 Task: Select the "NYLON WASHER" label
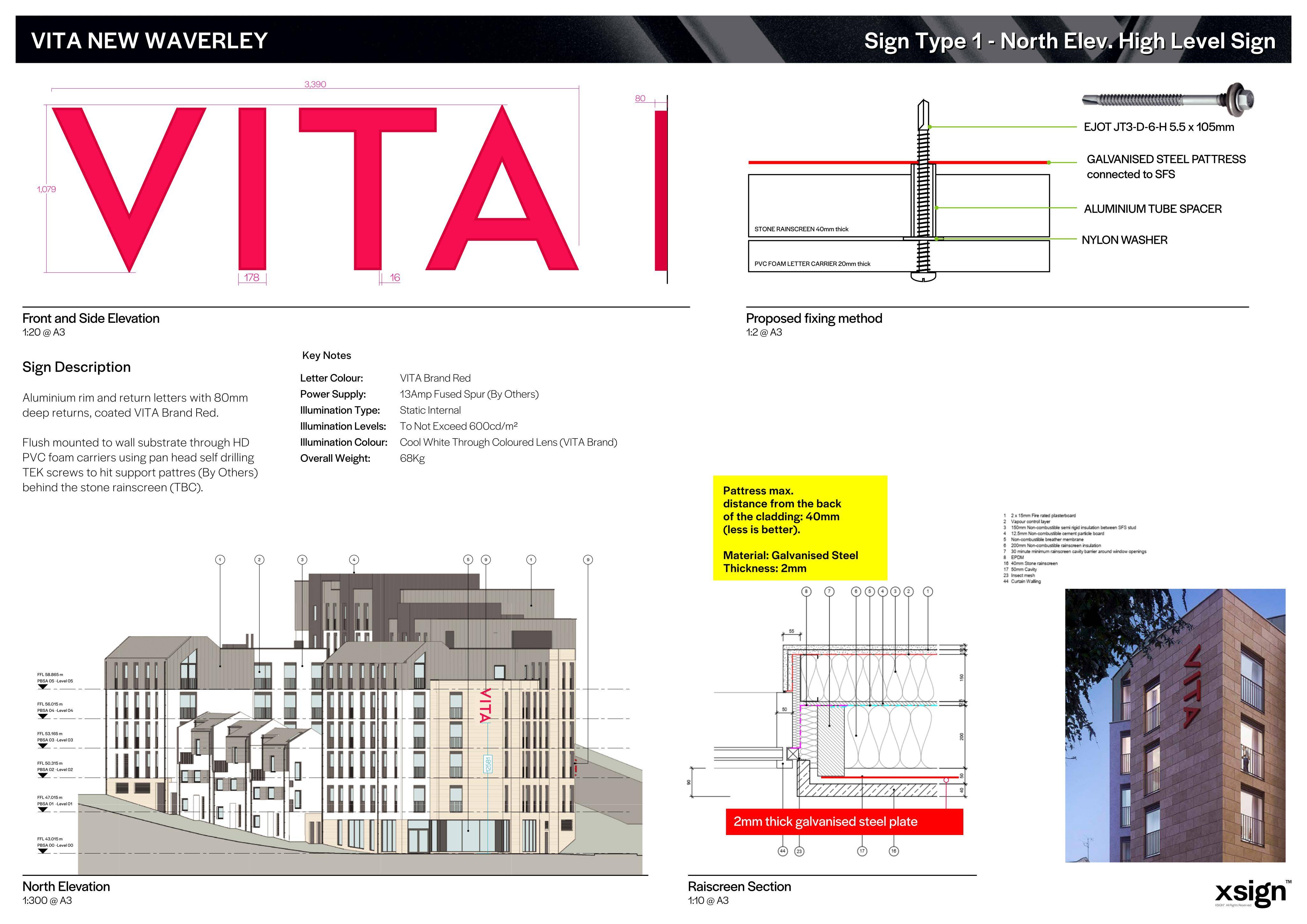point(1124,240)
